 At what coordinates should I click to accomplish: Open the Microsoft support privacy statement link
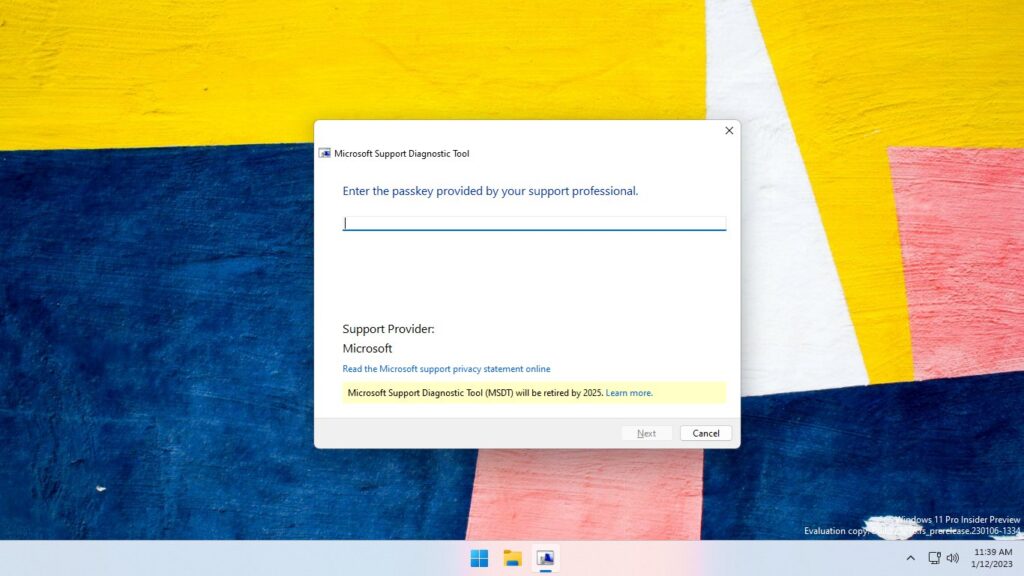[x=445, y=368]
